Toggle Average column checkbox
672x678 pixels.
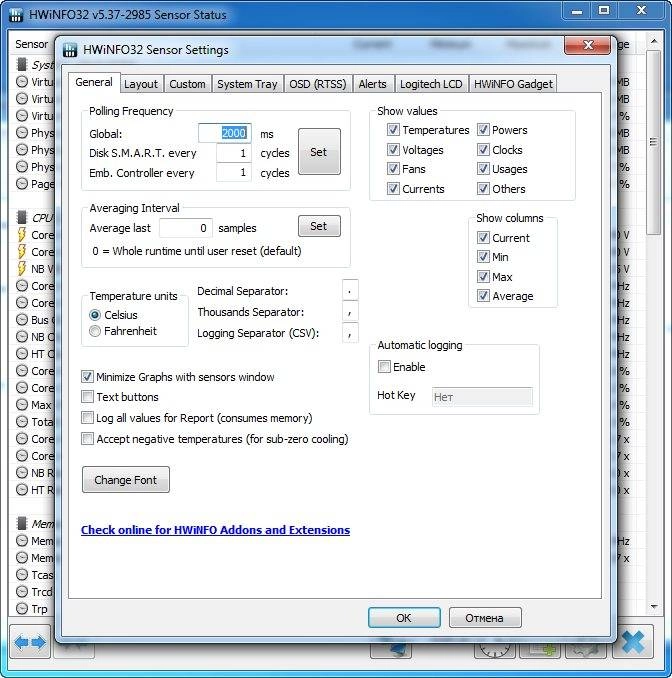coord(483,296)
